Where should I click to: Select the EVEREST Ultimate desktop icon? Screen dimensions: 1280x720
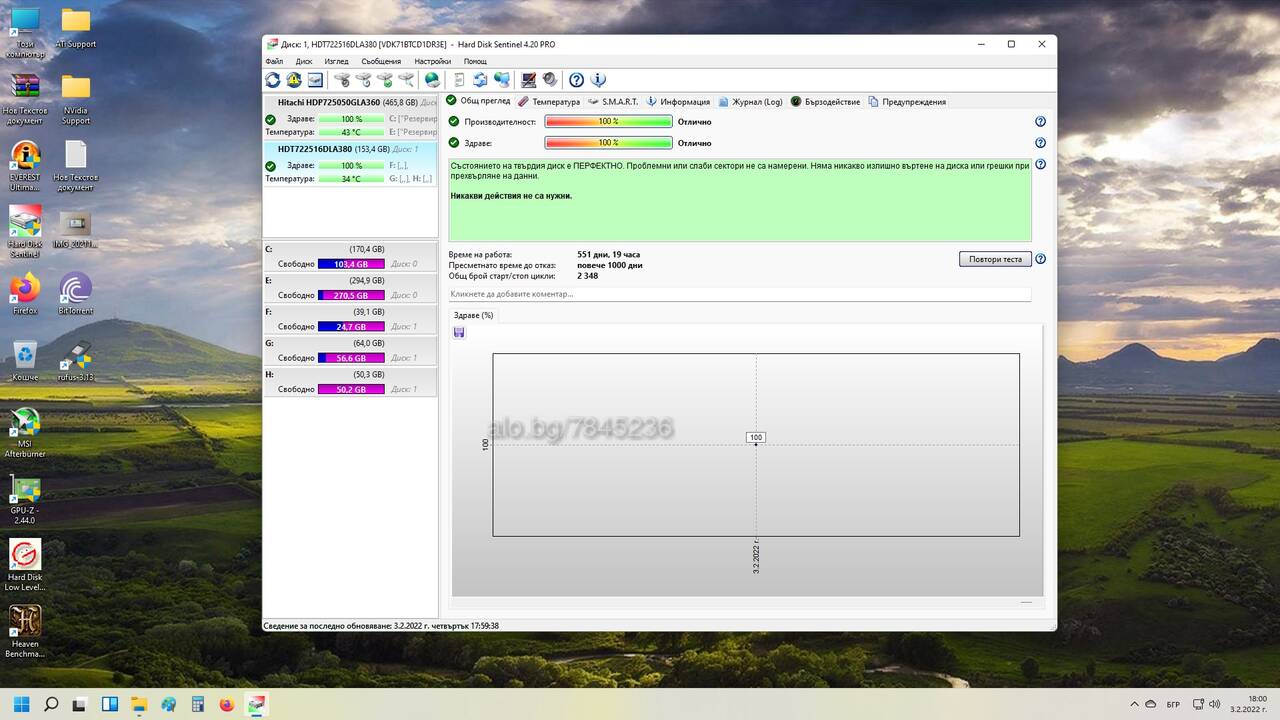pyautogui.click(x=25, y=165)
